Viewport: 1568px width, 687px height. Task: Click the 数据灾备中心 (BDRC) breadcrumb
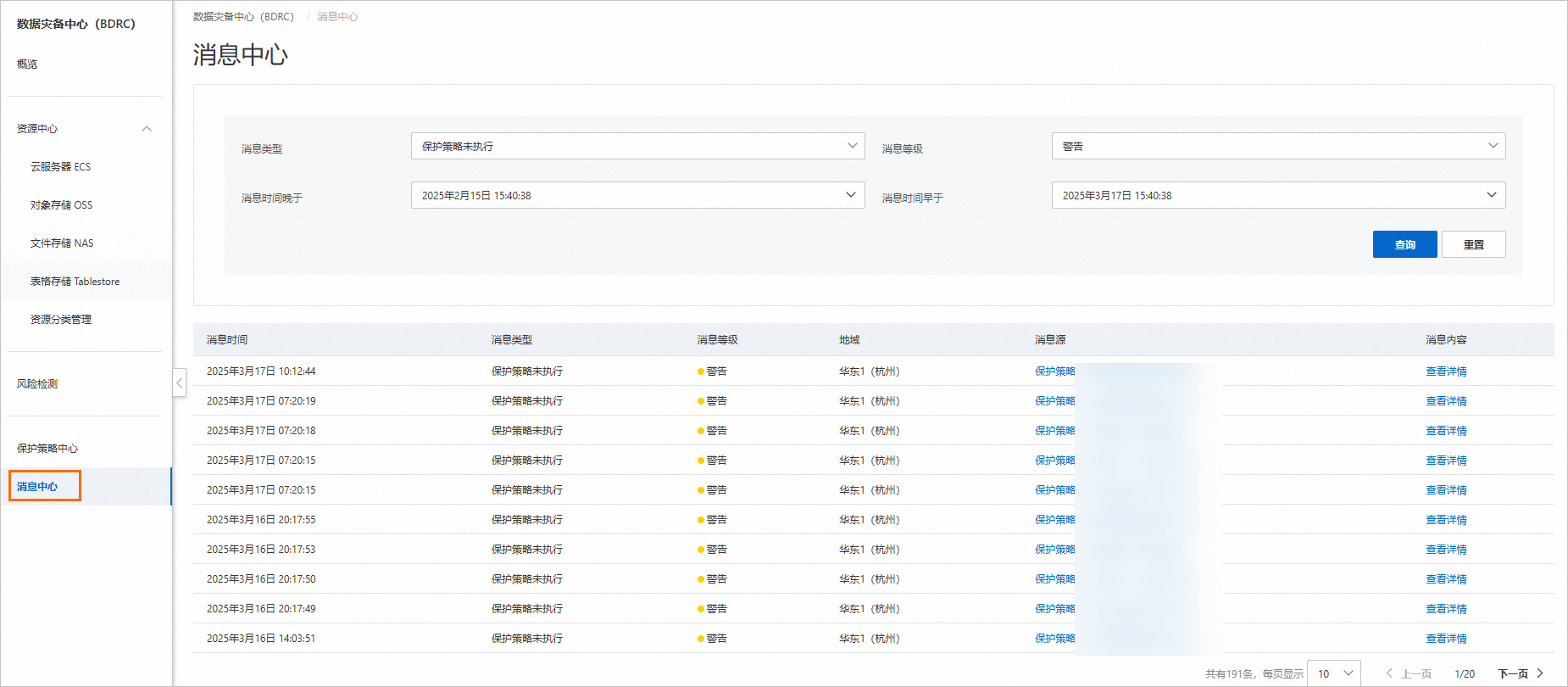[x=243, y=17]
